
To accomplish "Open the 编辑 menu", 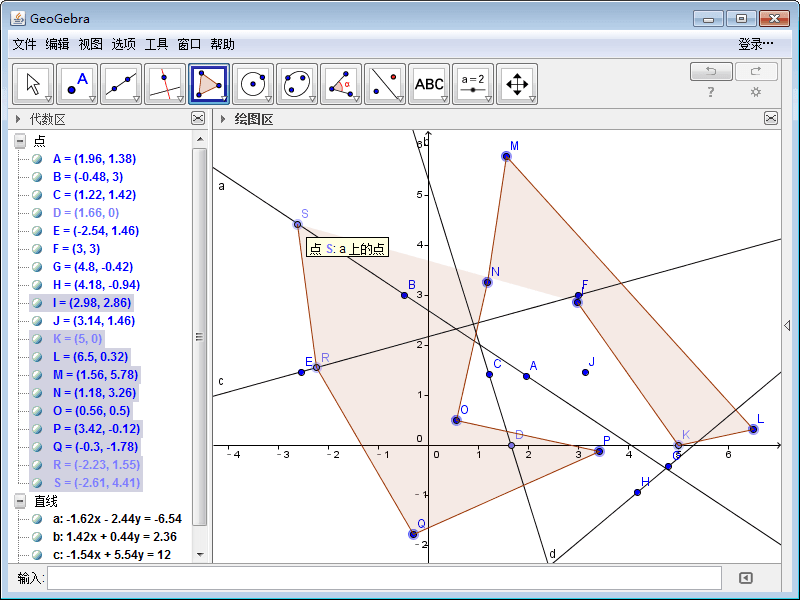I will pos(57,44).
